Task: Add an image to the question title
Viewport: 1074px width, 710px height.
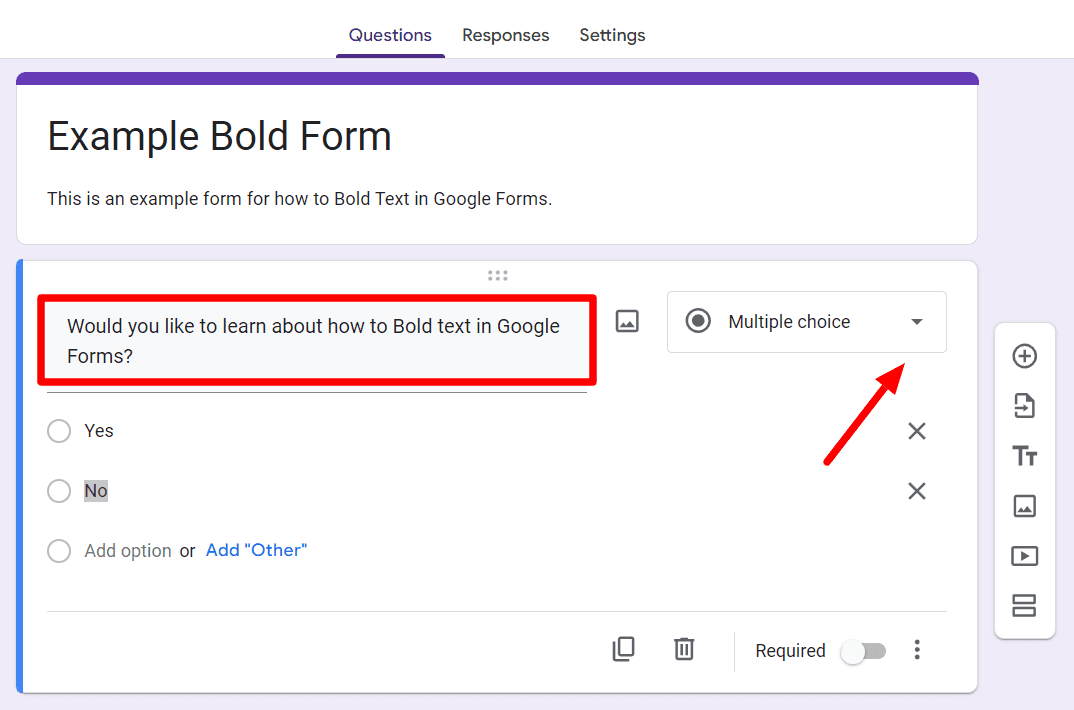Action: [x=627, y=321]
